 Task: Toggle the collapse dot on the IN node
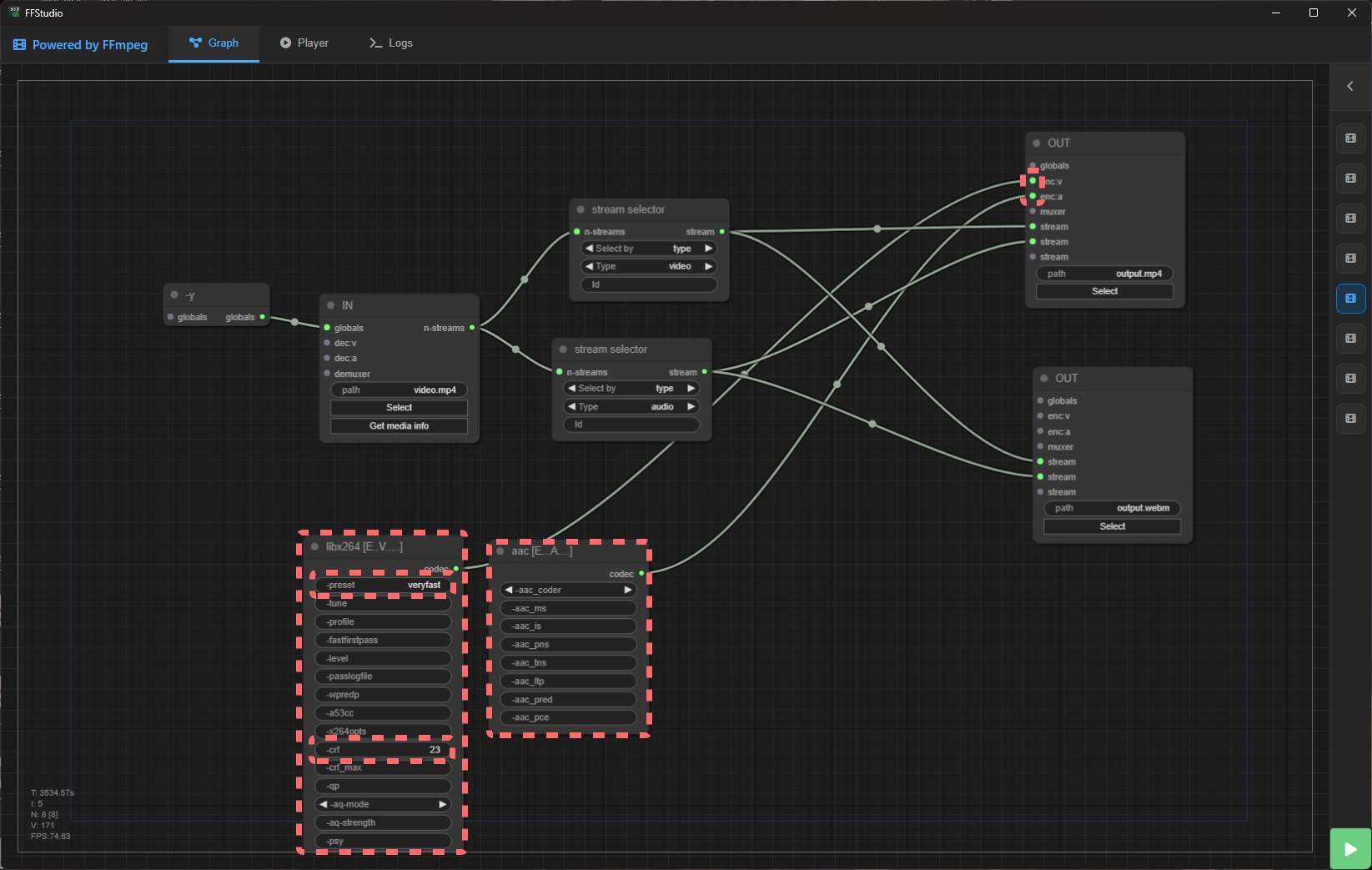[x=331, y=305]
